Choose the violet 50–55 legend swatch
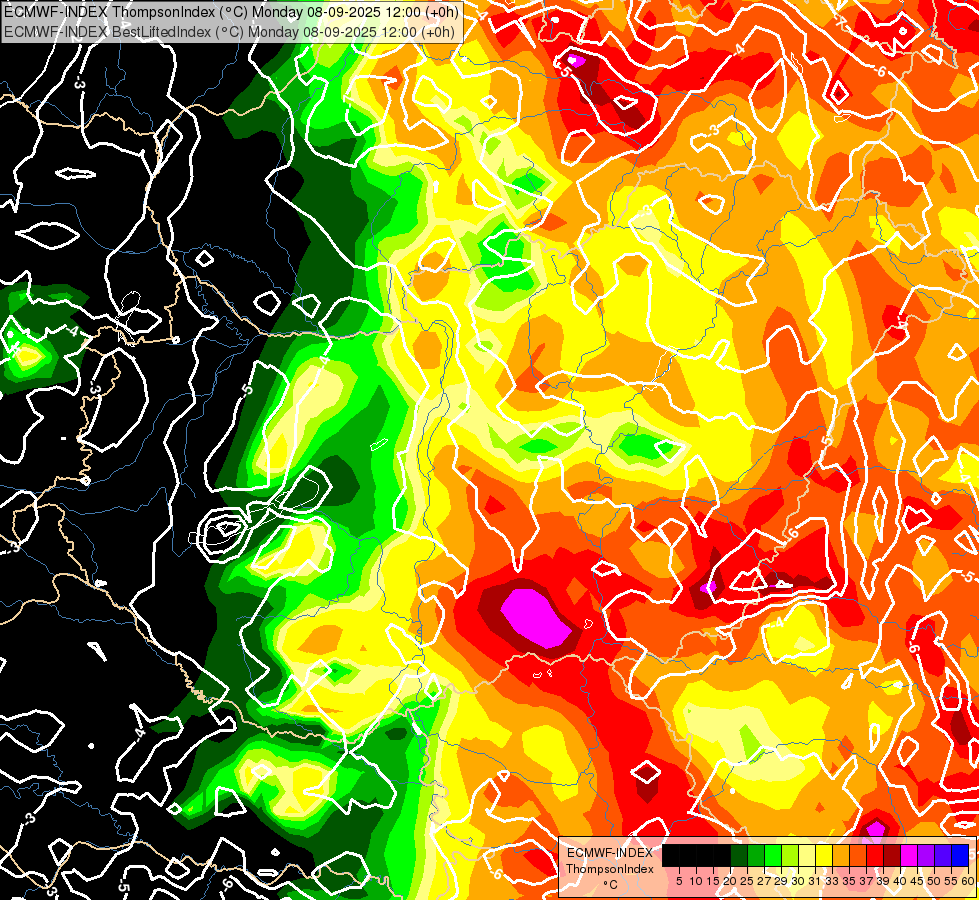 [x=943, y=856]
